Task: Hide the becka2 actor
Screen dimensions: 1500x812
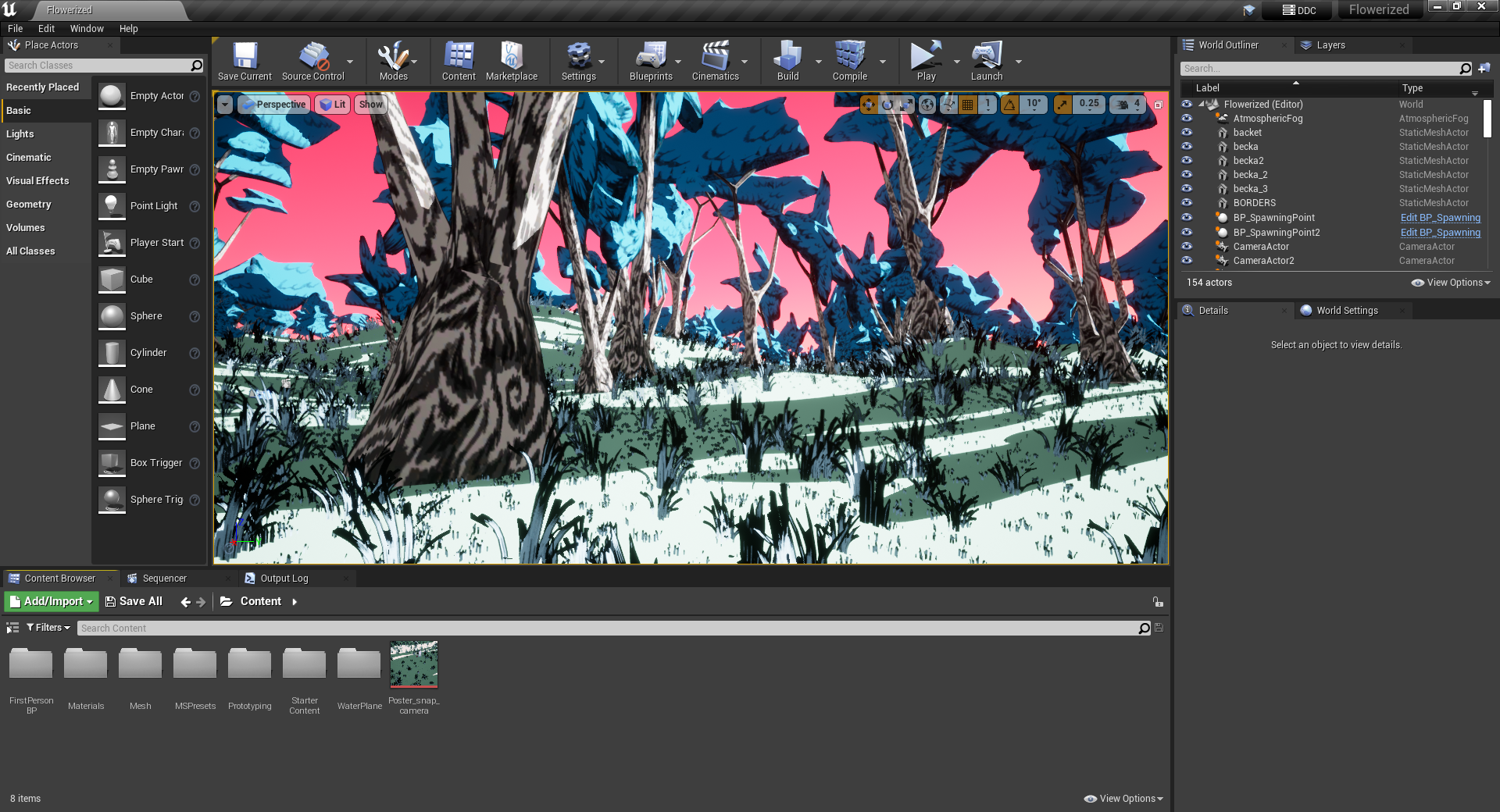Action: pos(1187,161)
